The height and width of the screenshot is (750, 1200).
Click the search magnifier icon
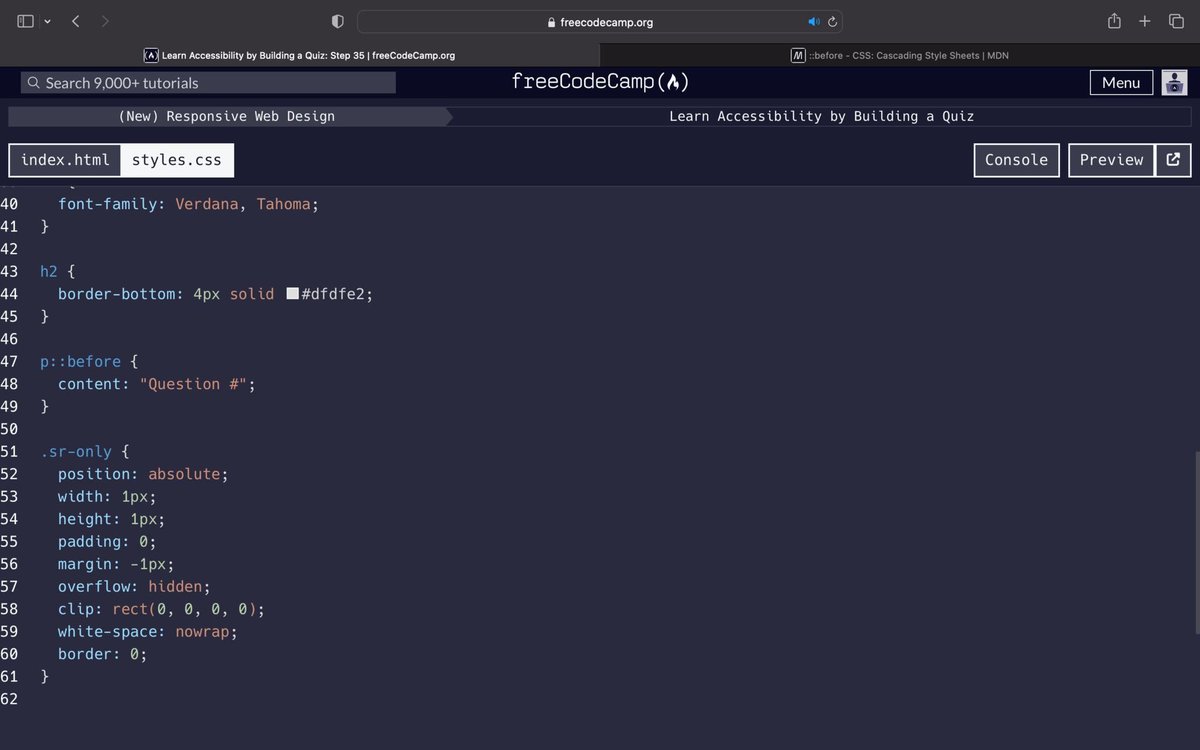tap(34, 83)
